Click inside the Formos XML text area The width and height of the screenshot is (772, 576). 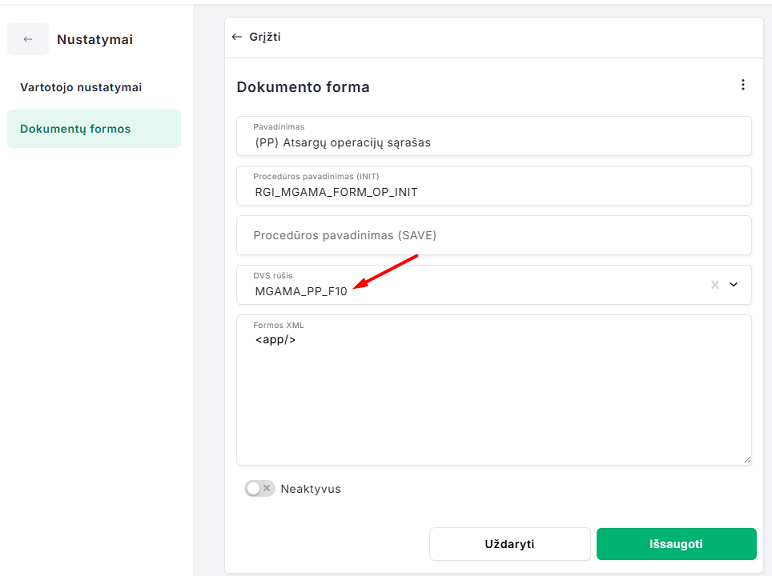coord(494,400)
